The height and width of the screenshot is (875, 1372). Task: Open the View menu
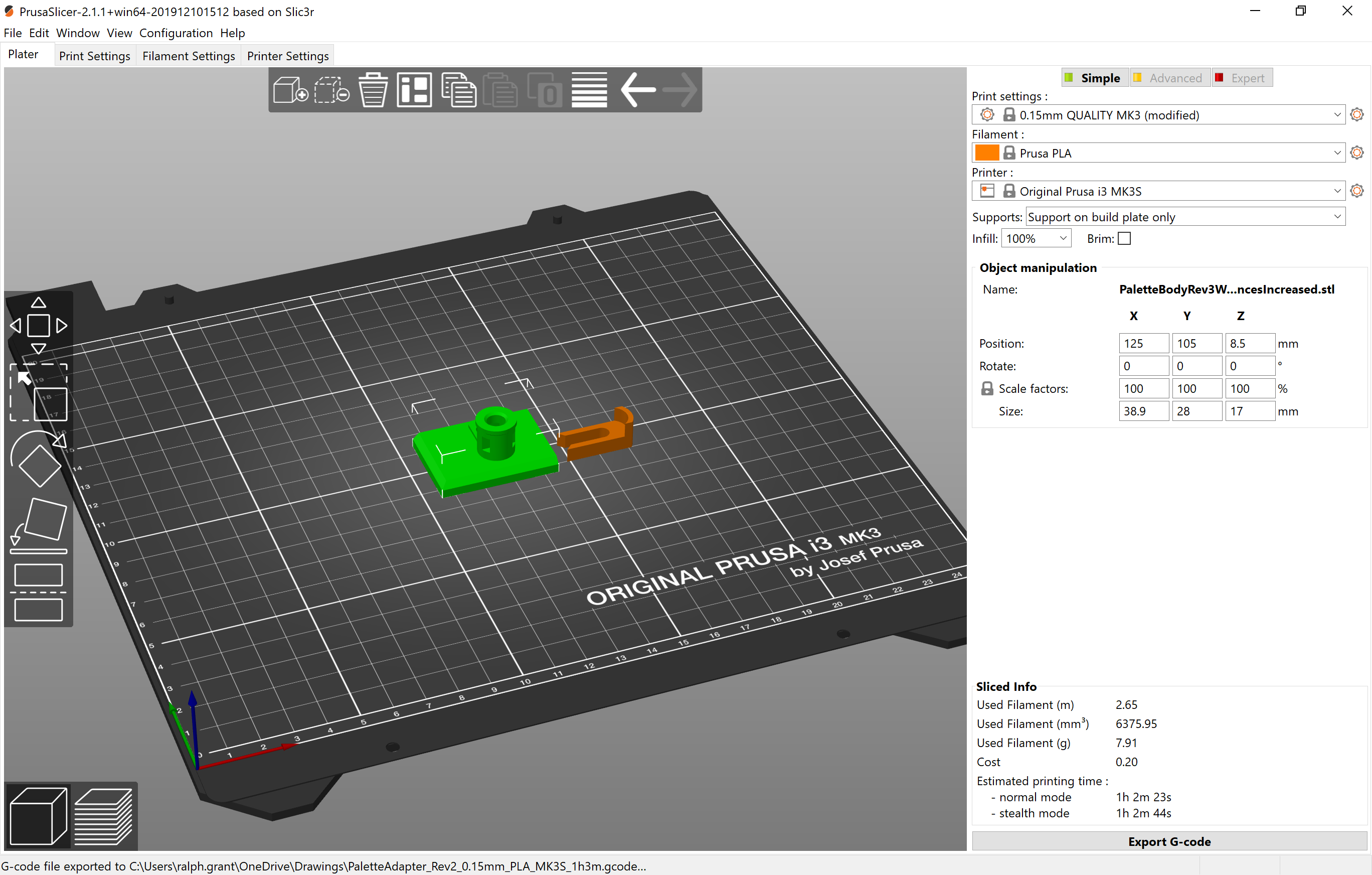coord(119,33)
